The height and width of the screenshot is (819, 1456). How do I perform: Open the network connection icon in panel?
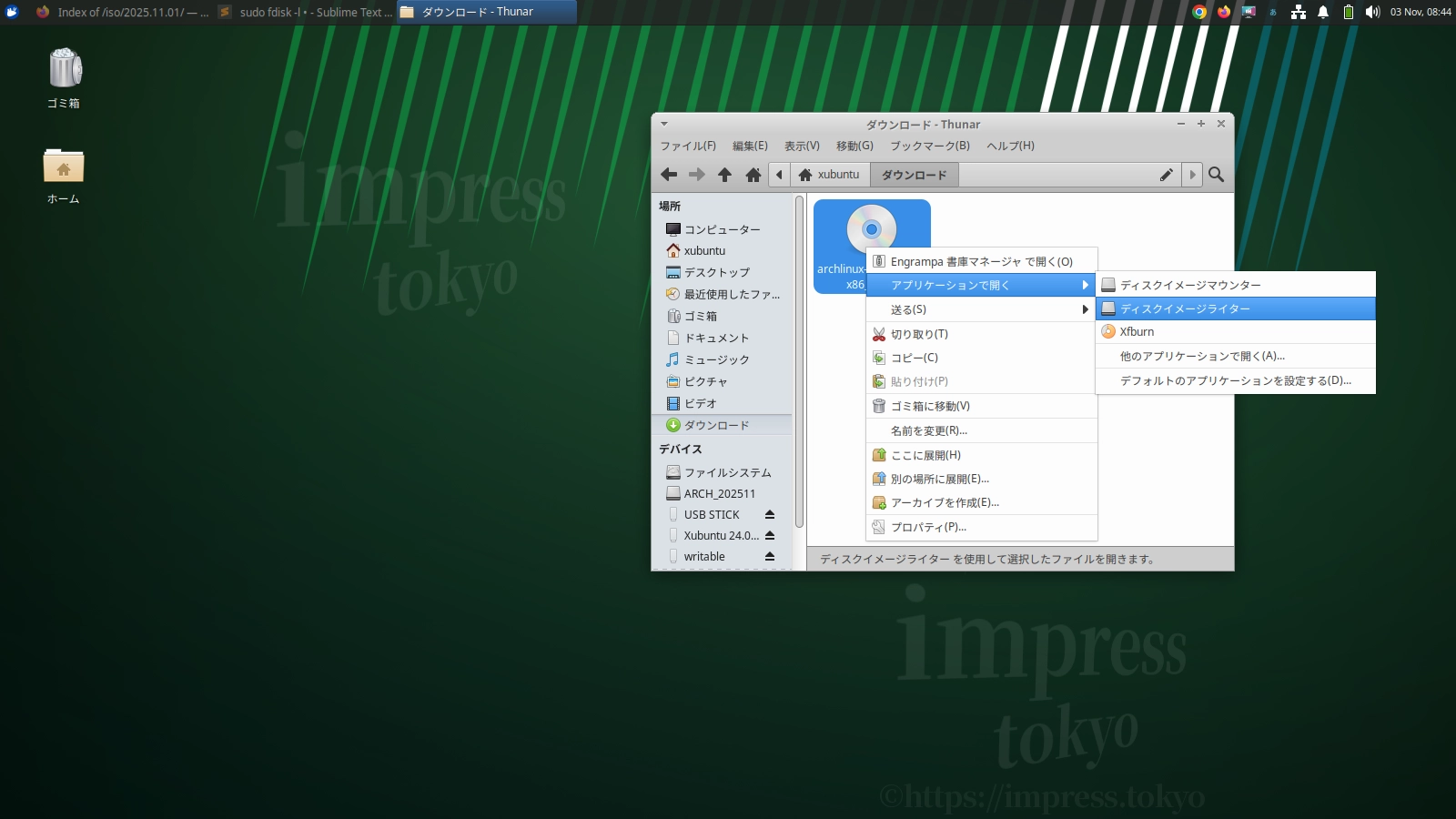pos(1299,12)
